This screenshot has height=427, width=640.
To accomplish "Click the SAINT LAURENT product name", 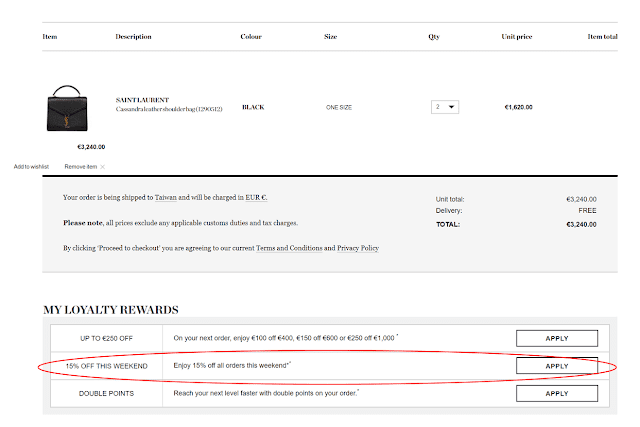I will 142,100.
